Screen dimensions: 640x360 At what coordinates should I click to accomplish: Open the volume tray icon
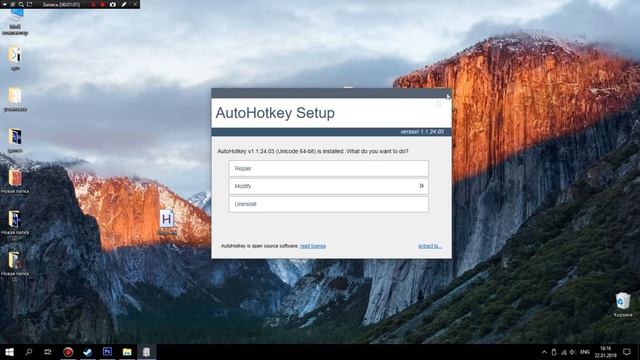point(573,352)
